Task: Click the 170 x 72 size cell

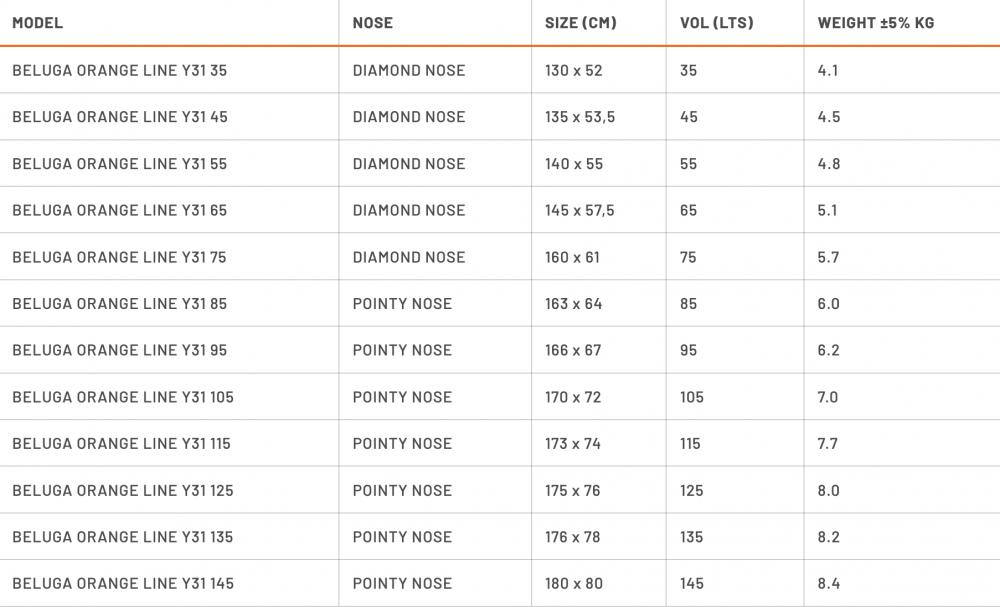Action: pos(573,397)
